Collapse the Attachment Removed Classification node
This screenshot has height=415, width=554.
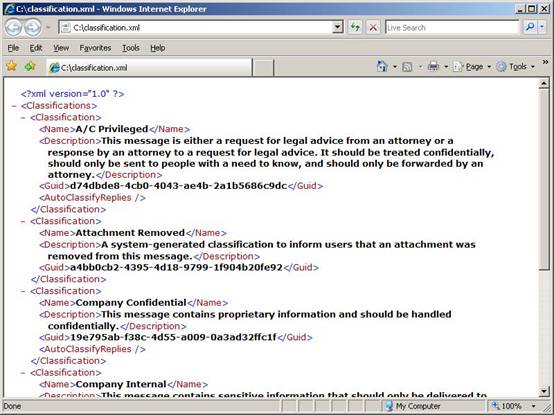pyautogui.click(x=23, y=221)
